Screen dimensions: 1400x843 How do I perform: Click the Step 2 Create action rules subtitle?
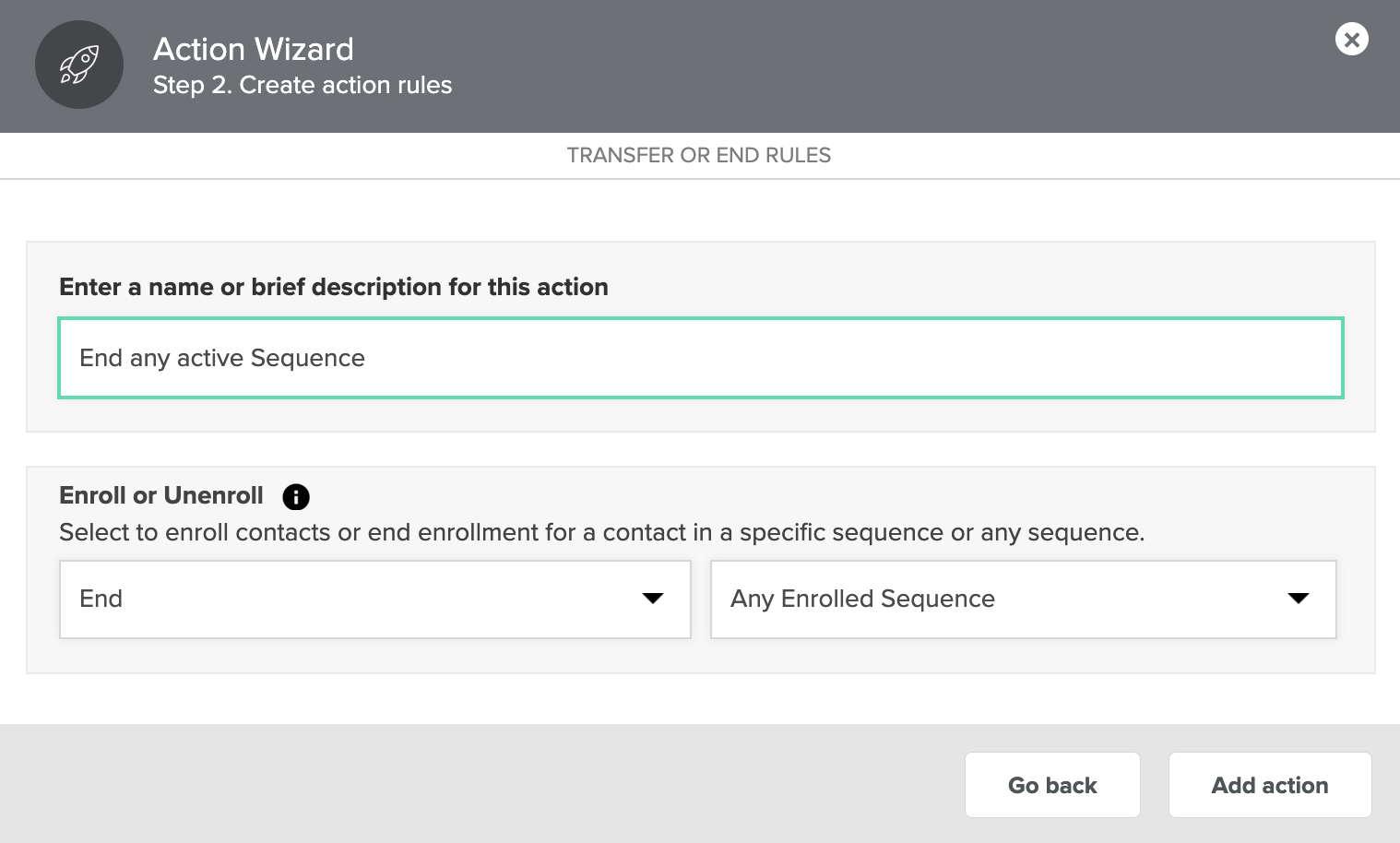tap(303, 85)
